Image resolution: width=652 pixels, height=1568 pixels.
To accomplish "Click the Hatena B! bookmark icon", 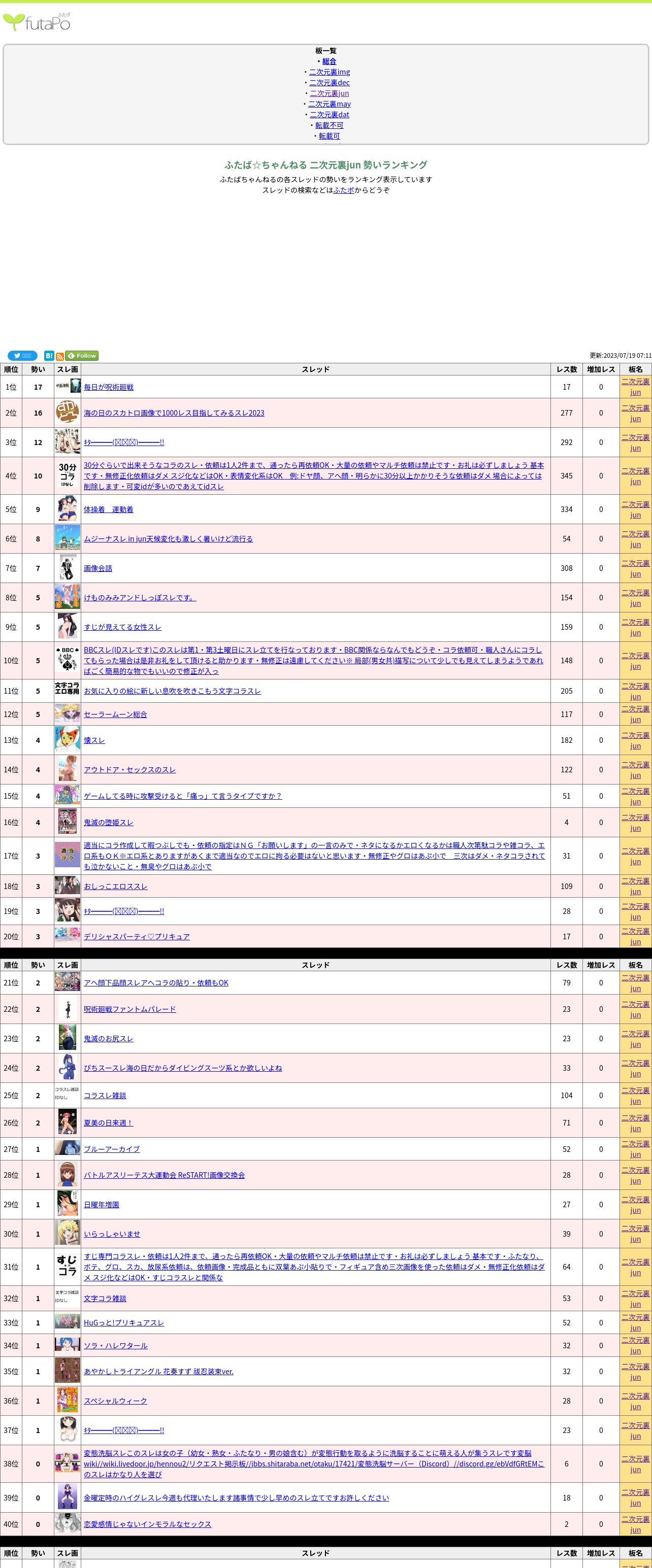I will pyautogui.click(x=49, y=356).
